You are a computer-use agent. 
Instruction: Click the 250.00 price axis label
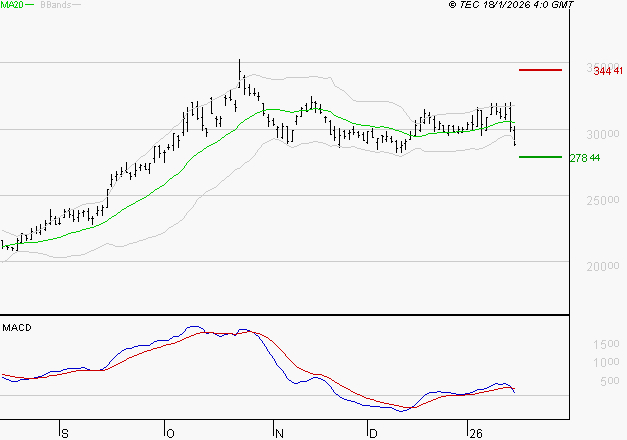[x=603, y=200]
